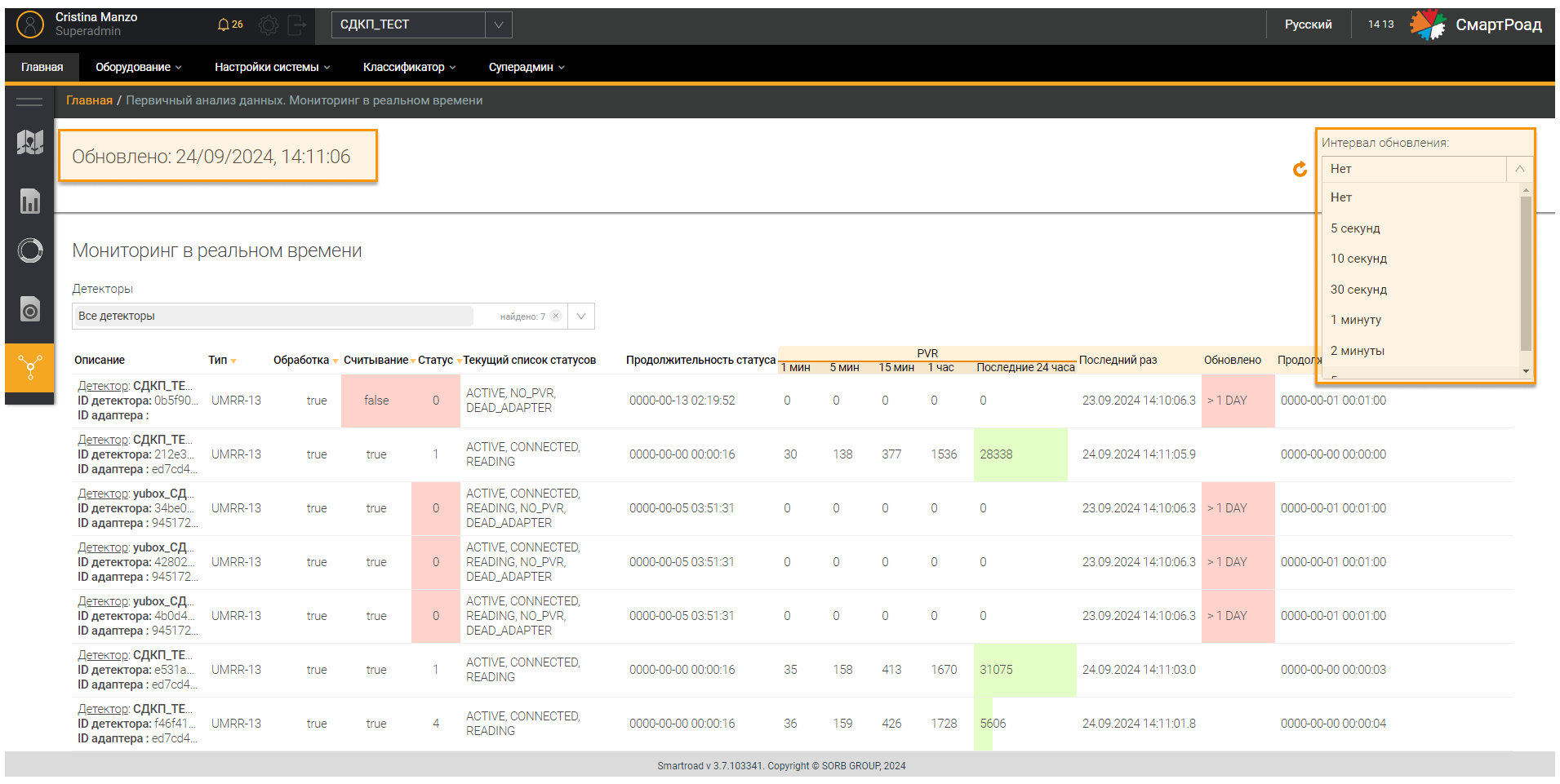Open the Оборудование menu

click(x=138, y=67)
